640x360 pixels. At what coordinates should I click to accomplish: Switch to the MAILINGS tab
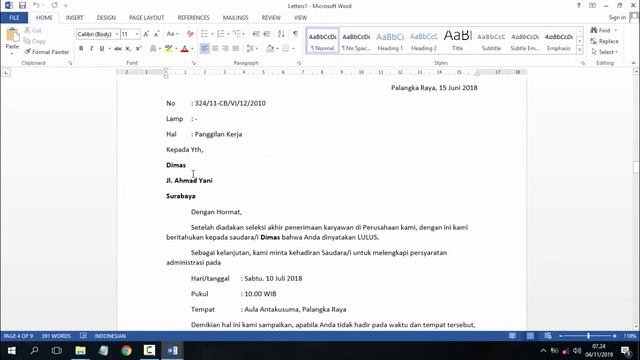pos(236,18)
